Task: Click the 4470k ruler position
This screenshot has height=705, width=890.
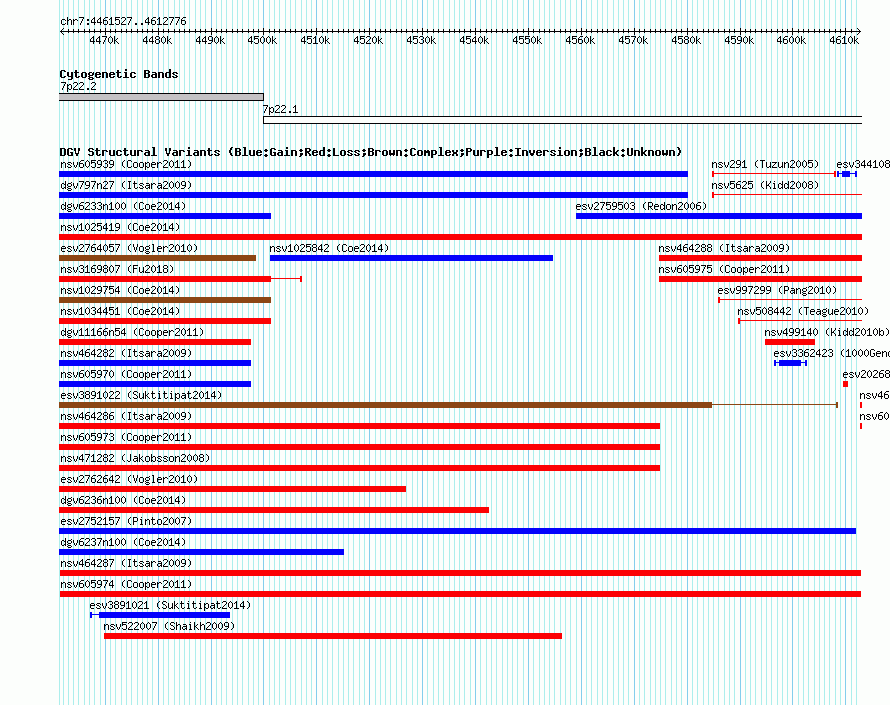Action: coord(104,40)
